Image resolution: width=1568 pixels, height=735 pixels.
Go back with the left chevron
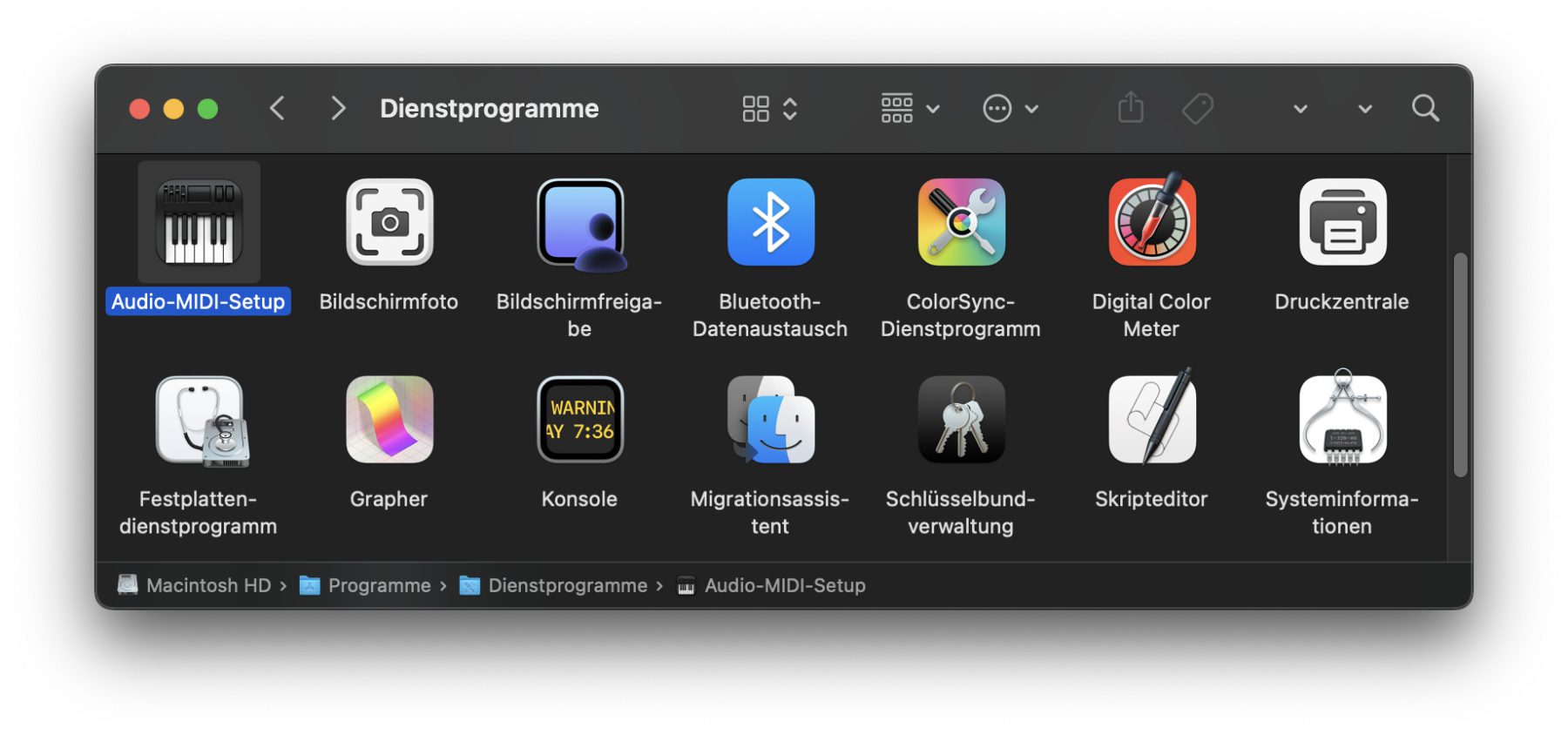coord(278,109)
